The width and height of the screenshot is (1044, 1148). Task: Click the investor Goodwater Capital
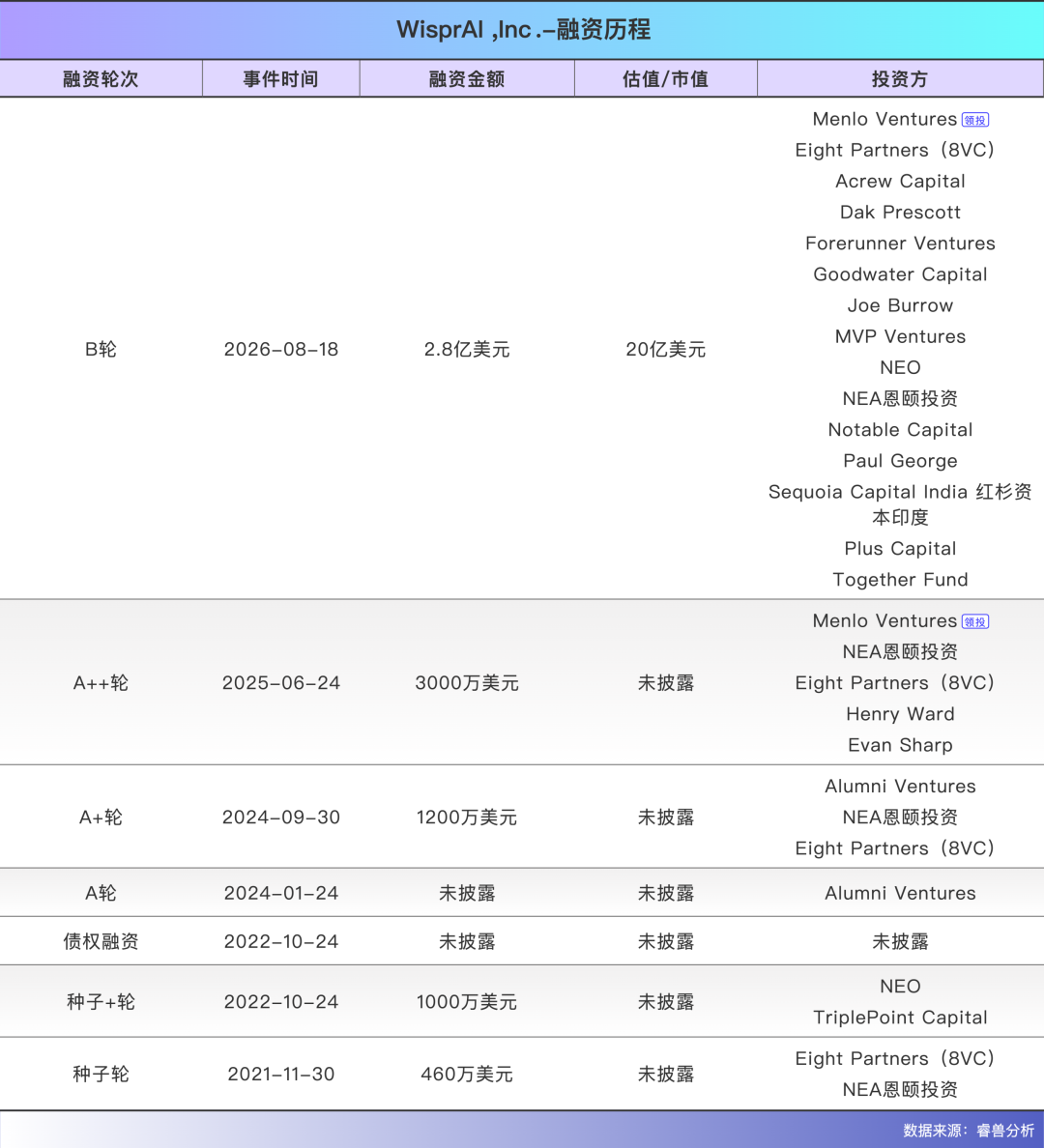tap(900, 274)
